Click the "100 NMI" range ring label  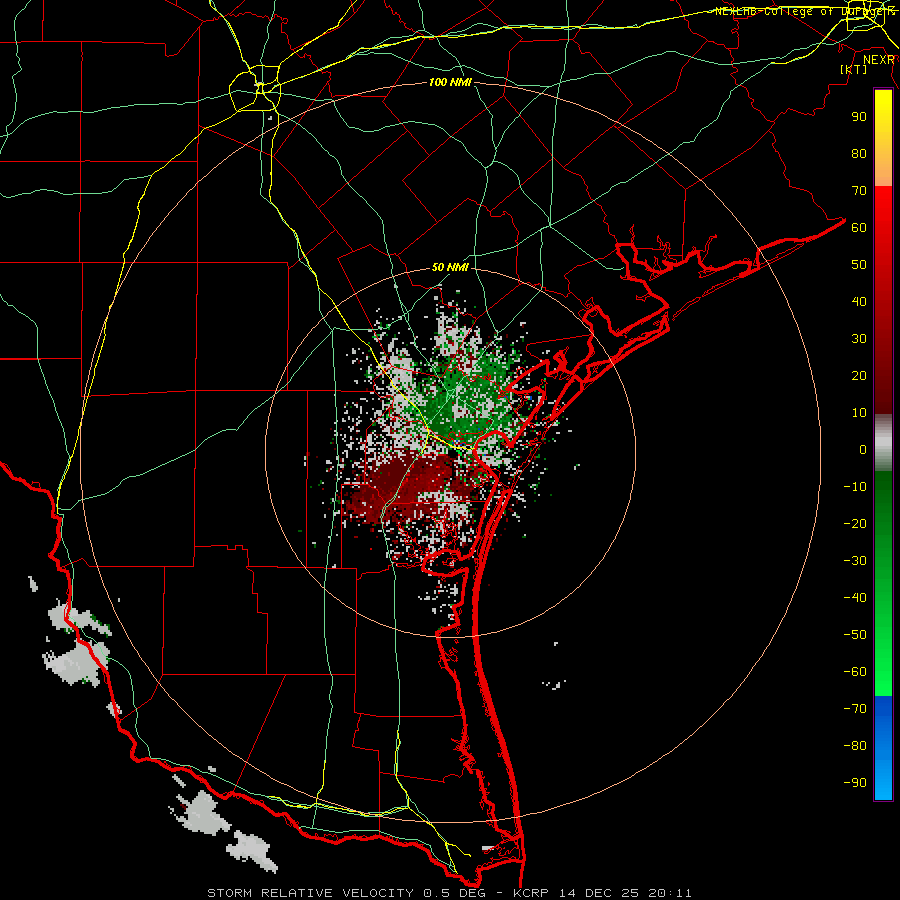click(450, 83)
